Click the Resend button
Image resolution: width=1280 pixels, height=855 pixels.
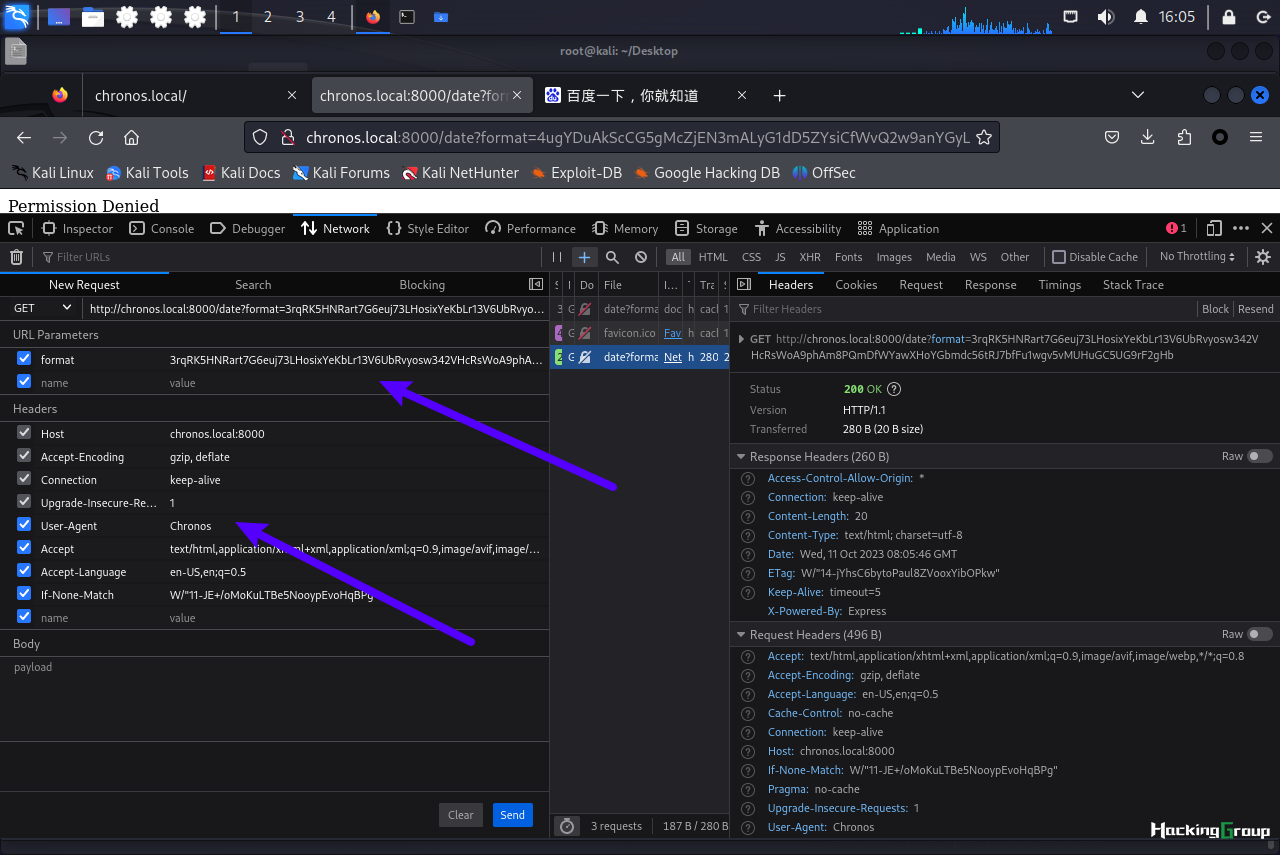(x=1256, y=309)
